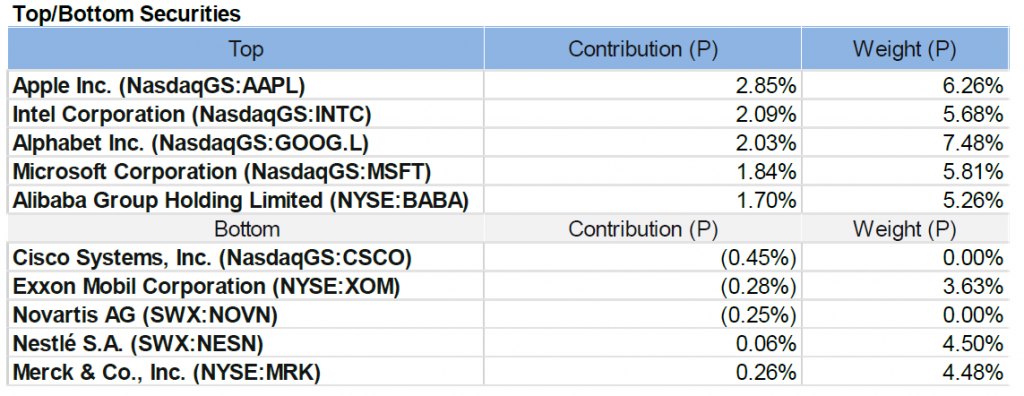Click the Top column header

246,49
